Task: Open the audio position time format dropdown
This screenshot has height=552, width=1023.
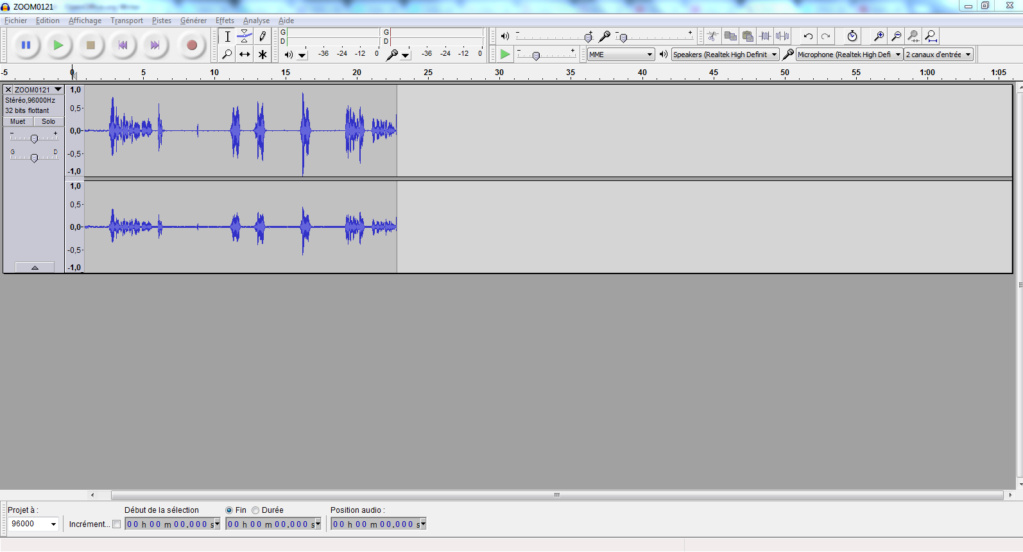Action: 423,524
